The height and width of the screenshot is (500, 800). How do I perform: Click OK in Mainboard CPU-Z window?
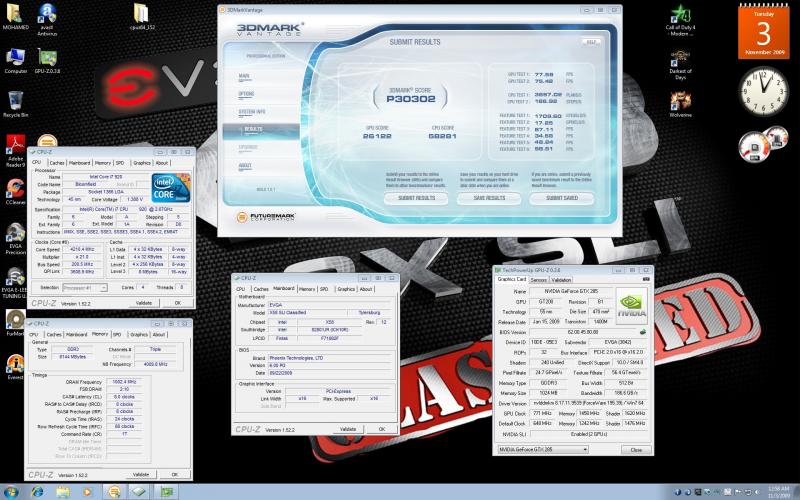tap(382, 429)
